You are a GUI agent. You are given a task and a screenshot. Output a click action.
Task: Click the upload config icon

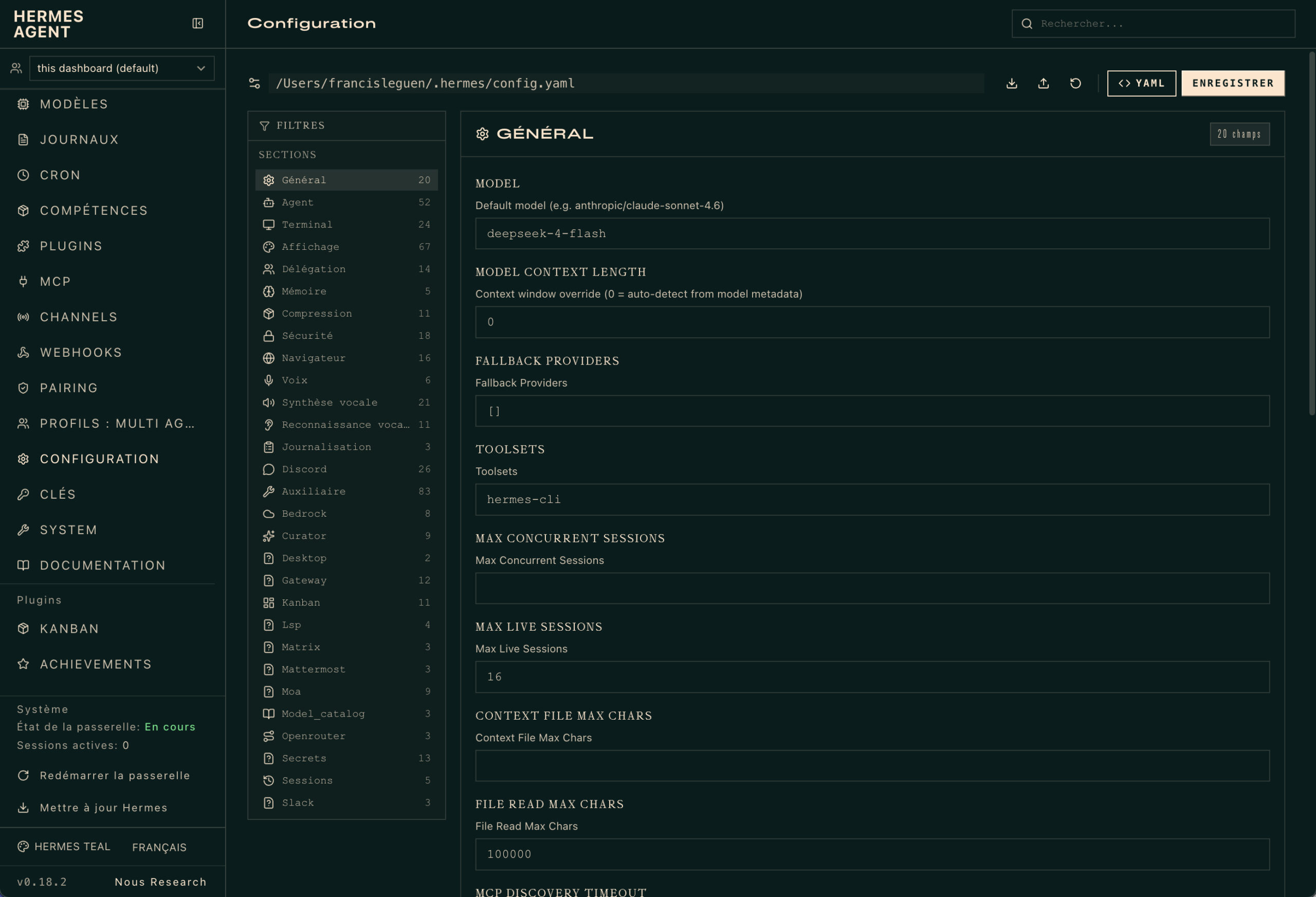click(1044, 83)
